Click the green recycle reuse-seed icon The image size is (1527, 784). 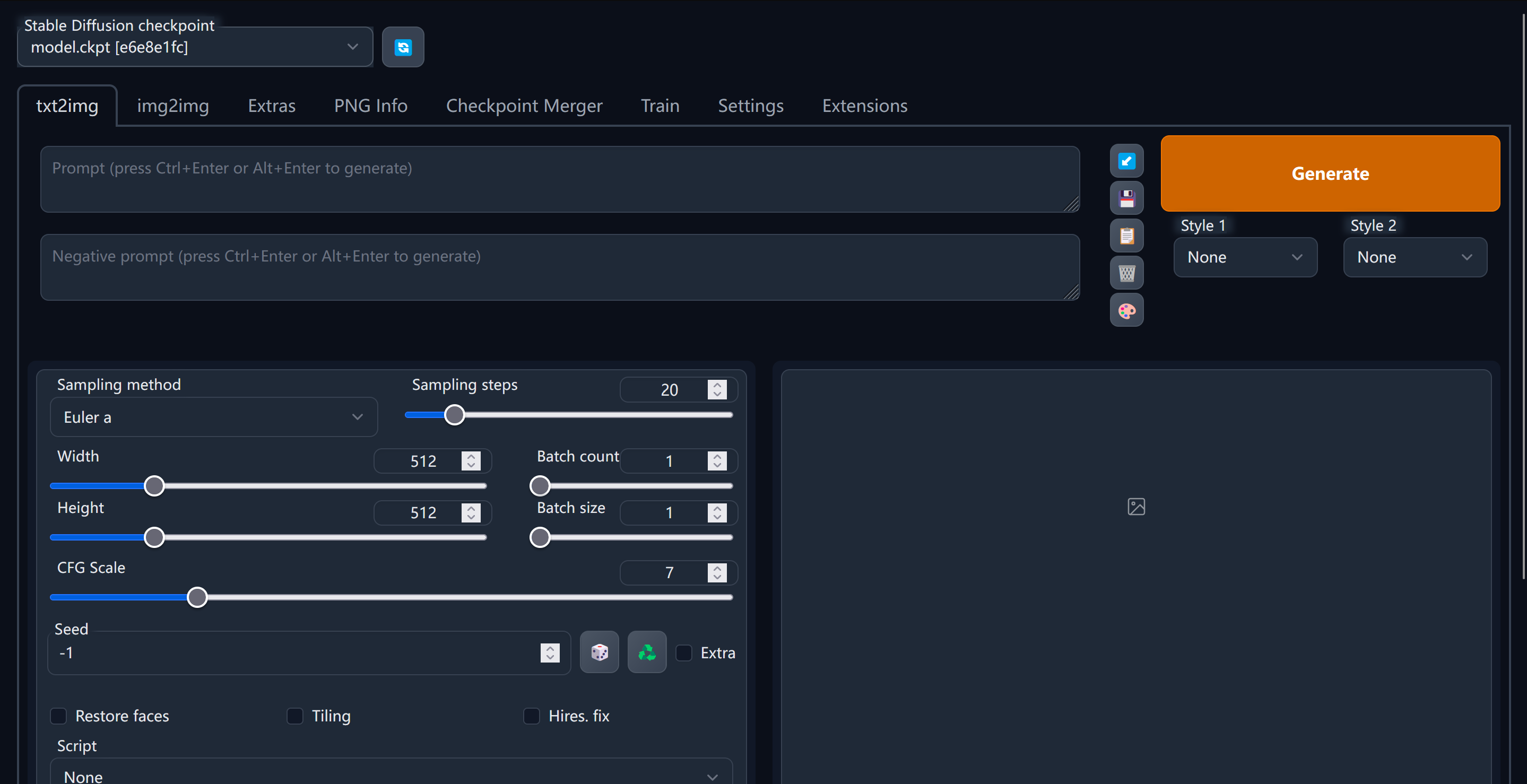tap(647, 652)
